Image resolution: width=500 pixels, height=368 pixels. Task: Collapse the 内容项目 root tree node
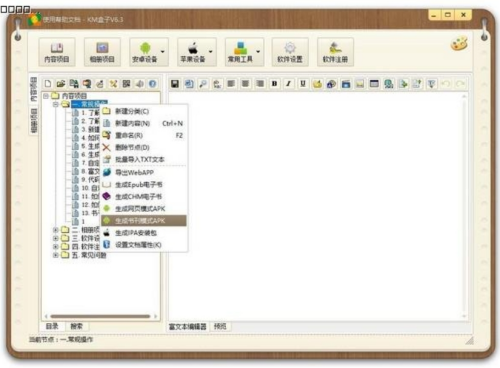point(46,96)
